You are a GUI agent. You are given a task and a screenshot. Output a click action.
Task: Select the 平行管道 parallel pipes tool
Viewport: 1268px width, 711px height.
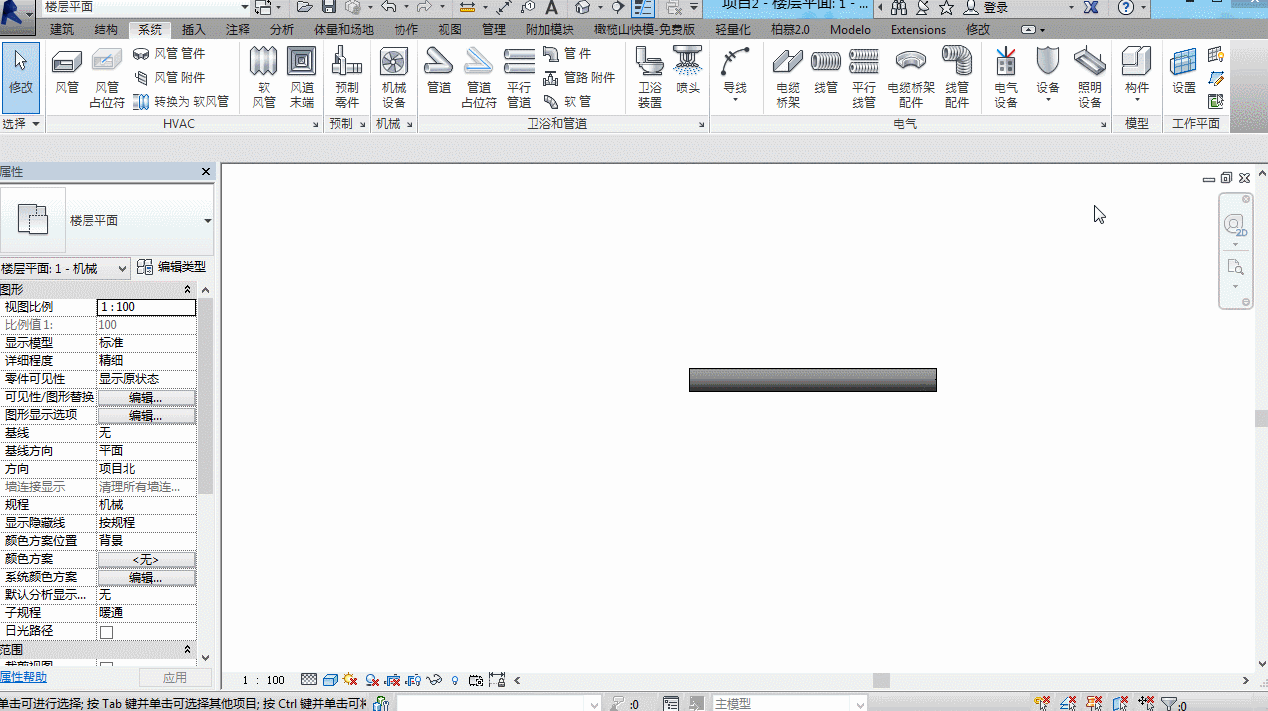519,77
